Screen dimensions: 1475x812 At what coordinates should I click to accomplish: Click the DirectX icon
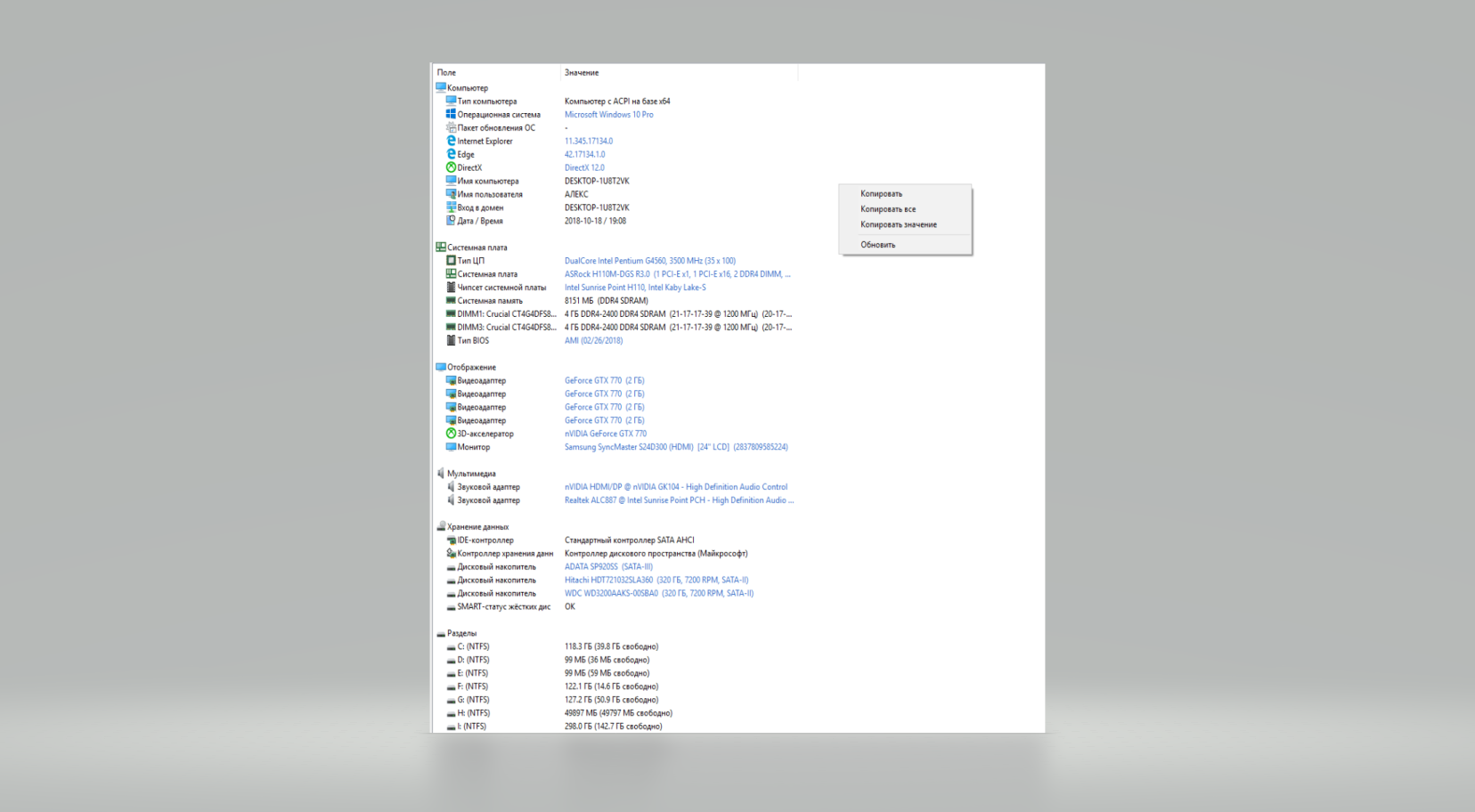pos(451,167)
